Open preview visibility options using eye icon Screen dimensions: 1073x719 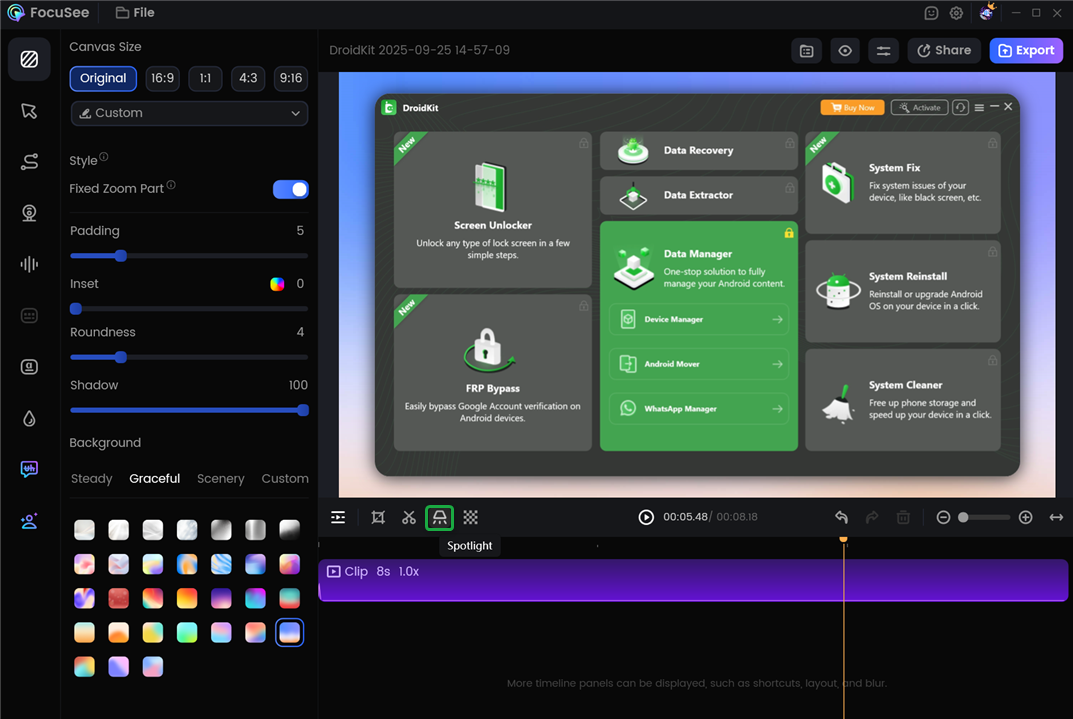[x=844, y=50]
